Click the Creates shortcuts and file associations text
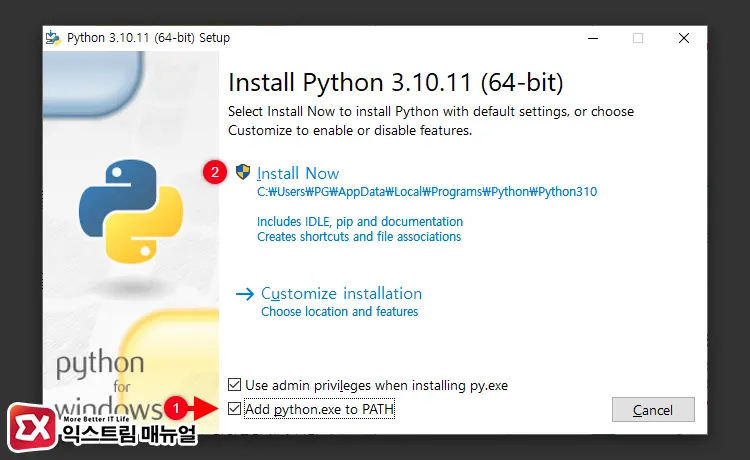This screenshot has width=750, height=460. point(359,237)
